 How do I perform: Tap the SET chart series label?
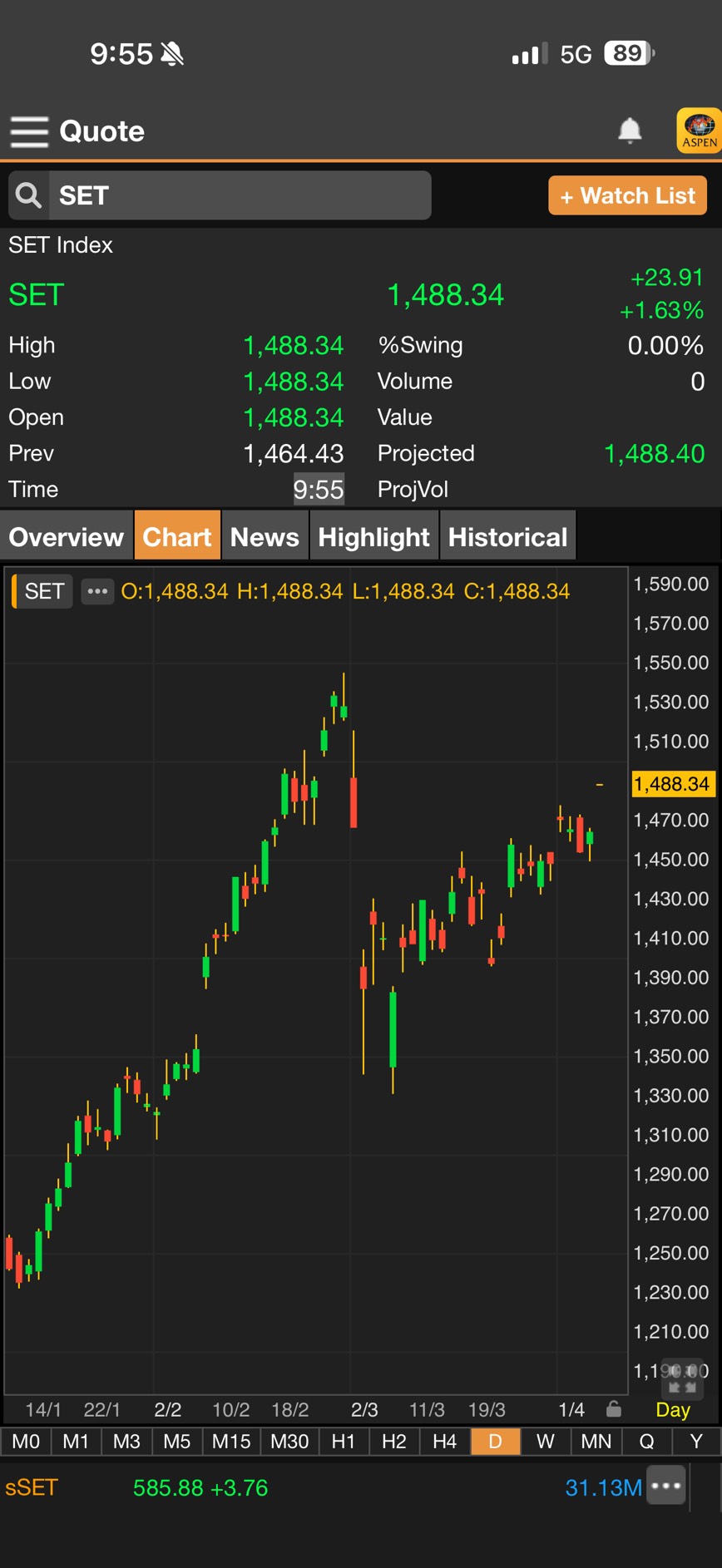point(44,591)
